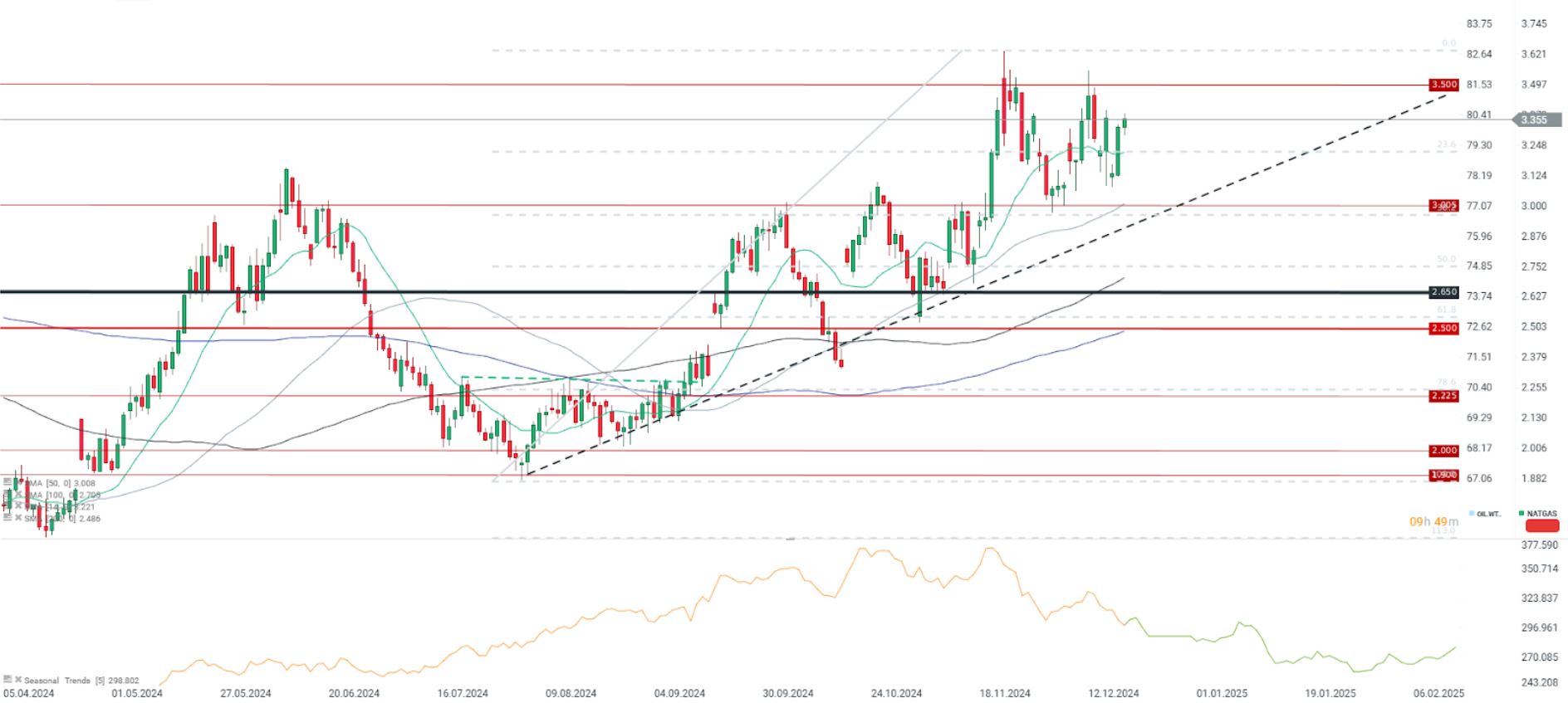This screenshot has width=1568, height=703.
Task: Select the 2.500 red line price tag
Action: click(1443, 328)
